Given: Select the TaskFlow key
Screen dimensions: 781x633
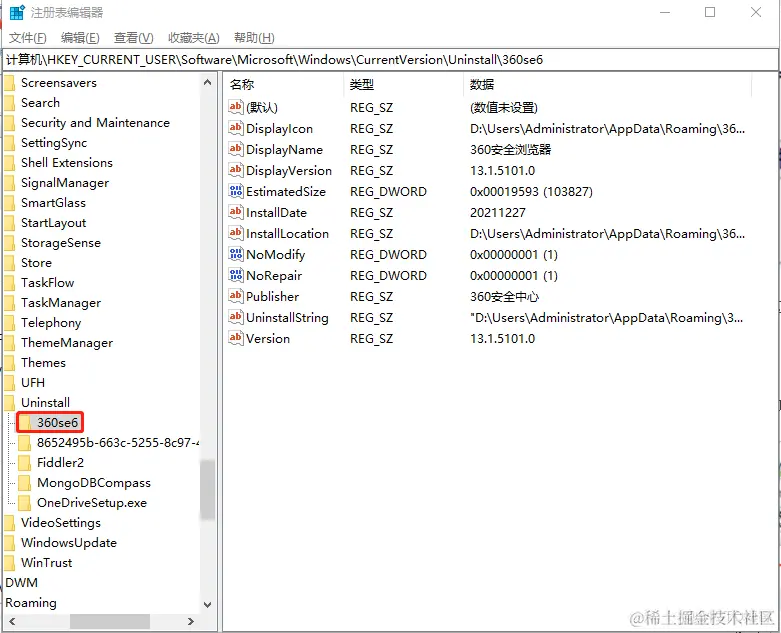Looking at the screenshot, I should point(47,282).
